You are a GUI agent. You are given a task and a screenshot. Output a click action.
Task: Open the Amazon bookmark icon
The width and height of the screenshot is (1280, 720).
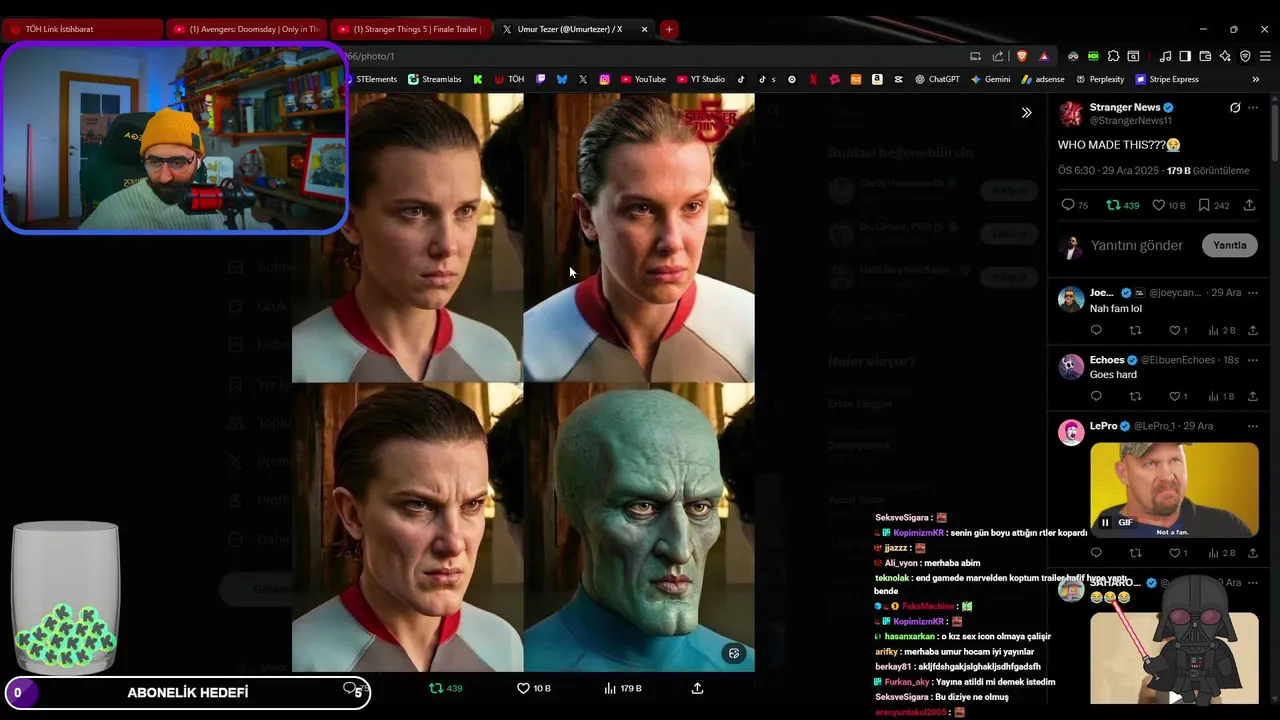coord(877,79)
